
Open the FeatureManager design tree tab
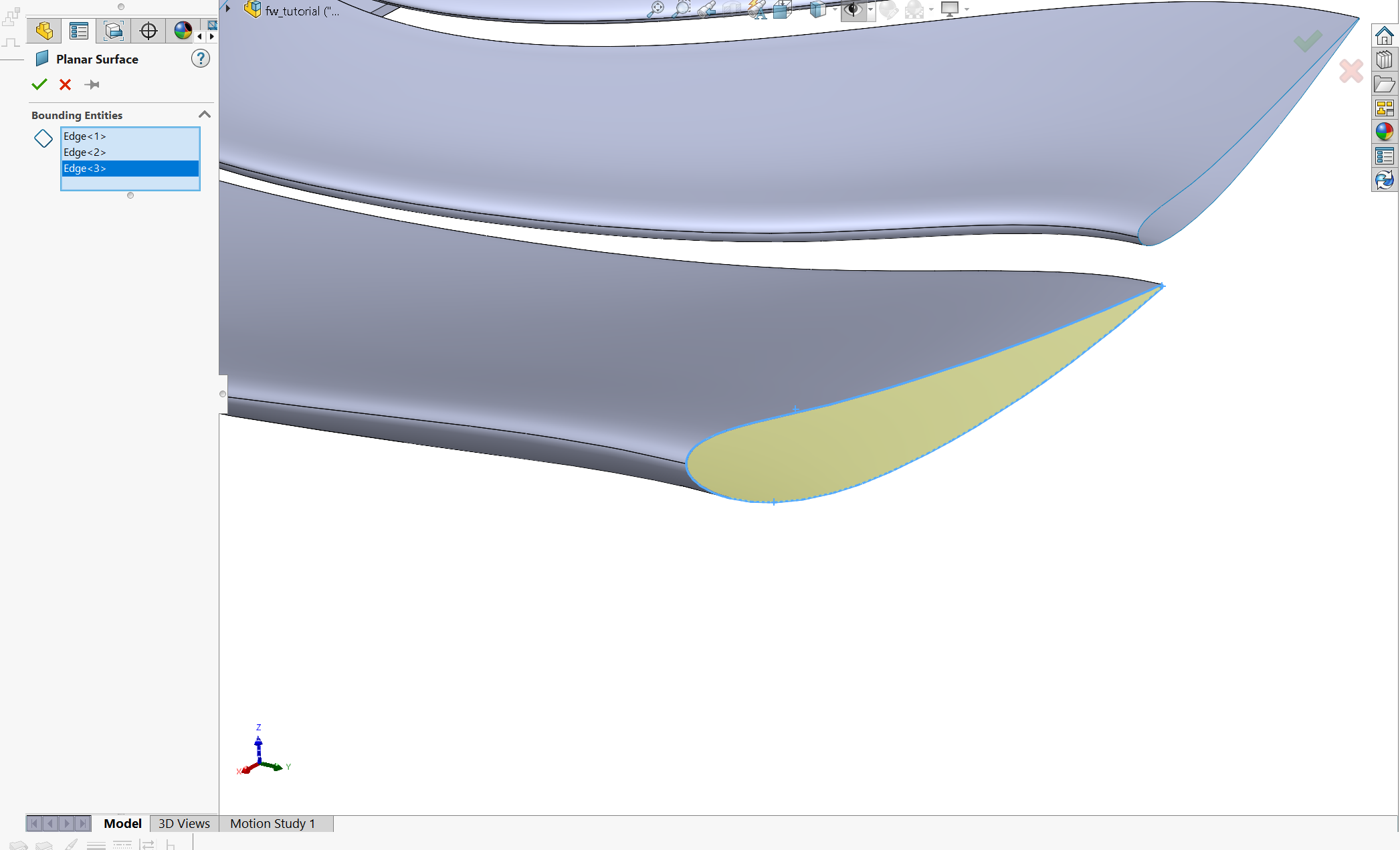click(44, 31)
